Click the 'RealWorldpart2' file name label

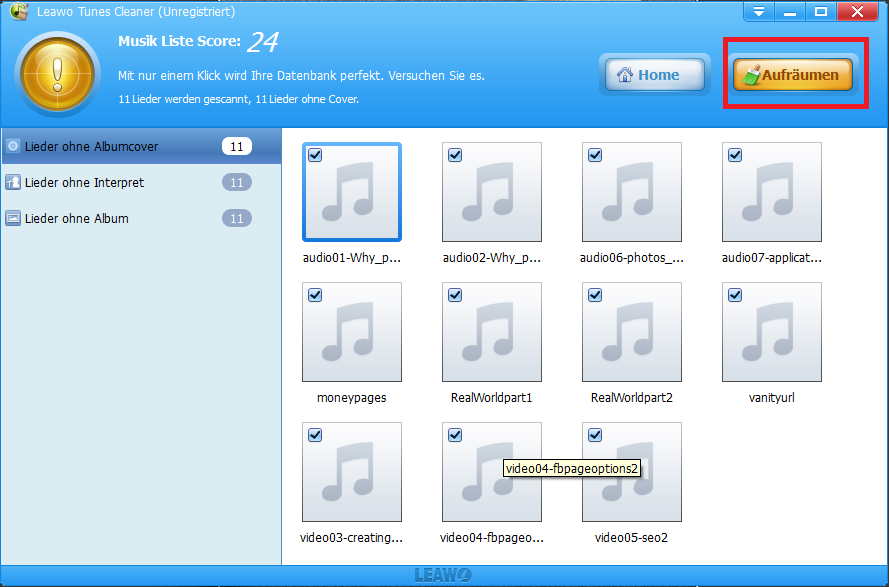[632, 398]
